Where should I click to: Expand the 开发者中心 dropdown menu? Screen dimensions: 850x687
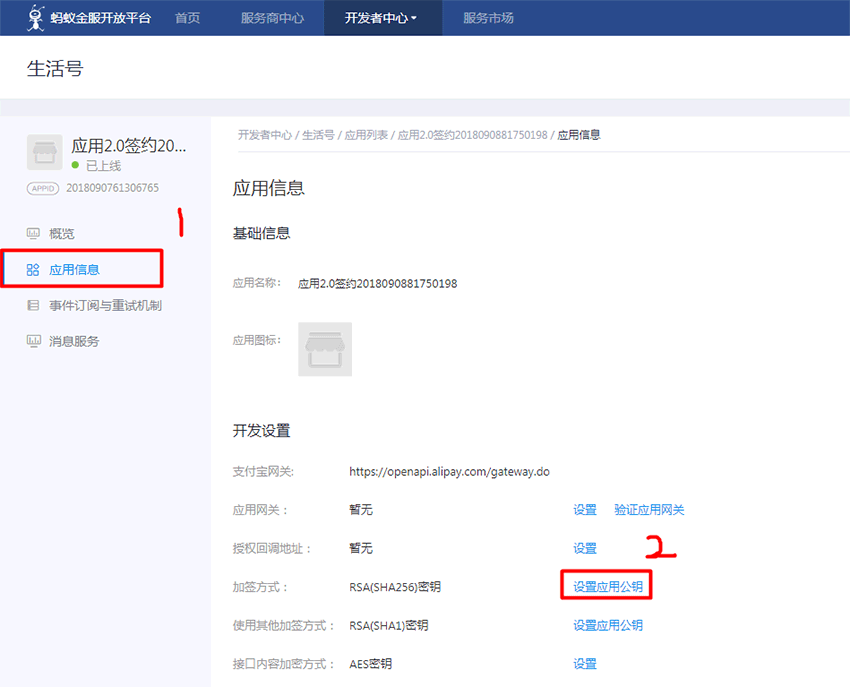click(x=381, y=18)
